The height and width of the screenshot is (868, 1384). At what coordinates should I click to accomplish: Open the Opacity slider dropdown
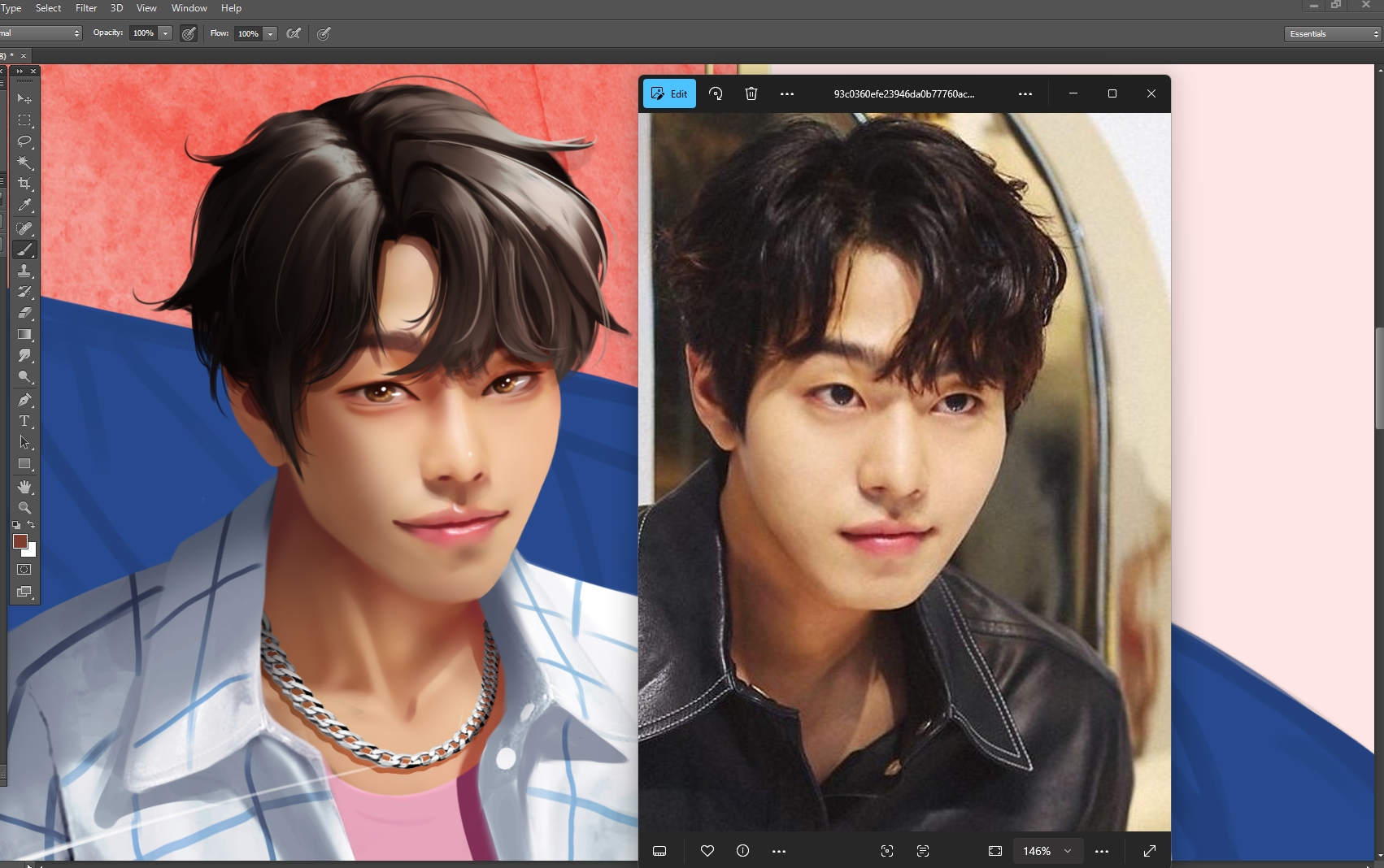click(x=165, y=33)
